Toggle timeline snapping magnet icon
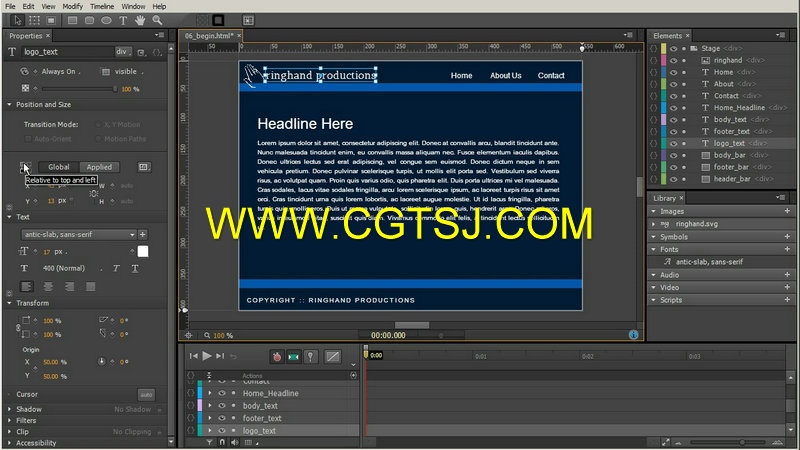The height and width of the screenshot is (450, 800). point(222,442)
